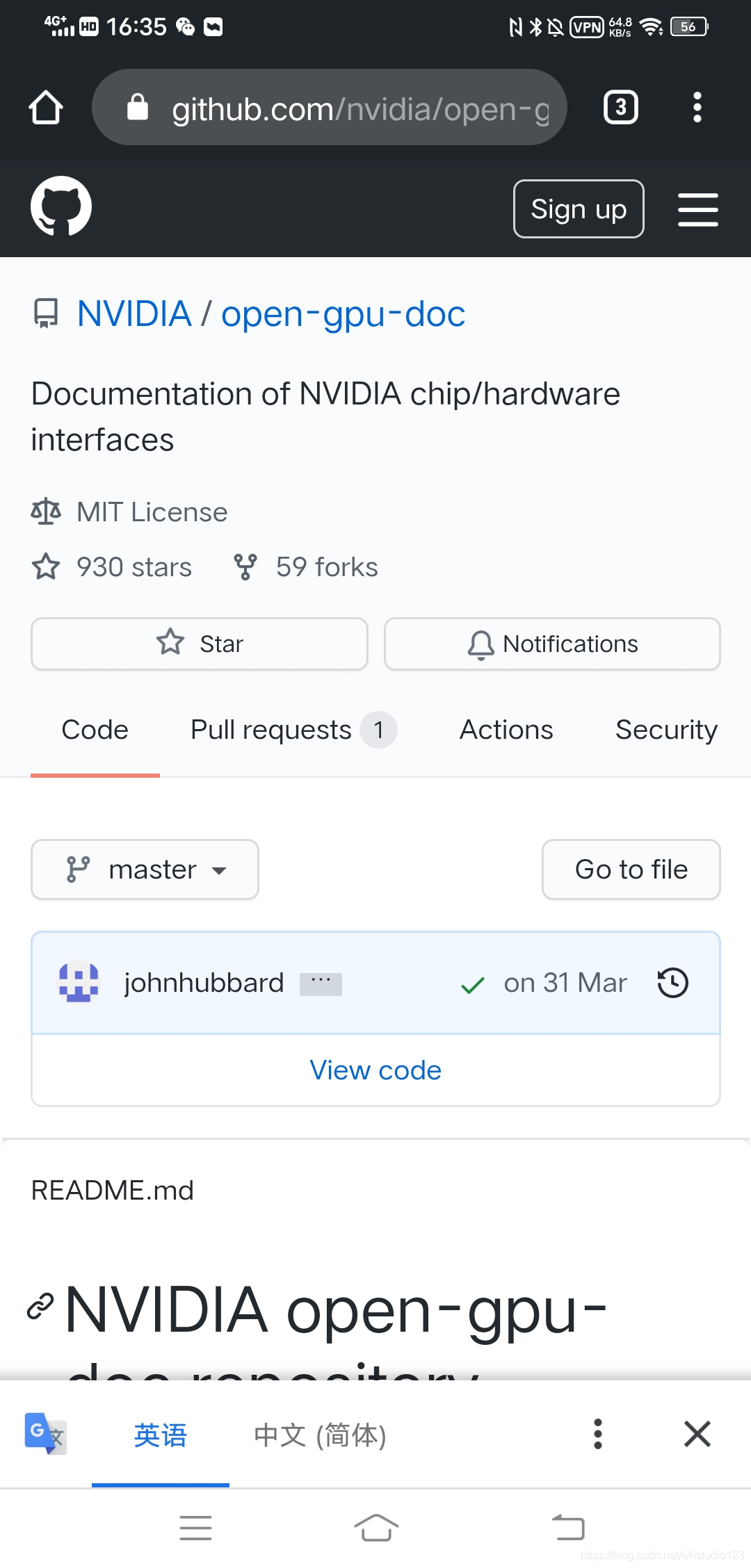Image resolution: width=751 pixels, height=1568 pixels.
Task: Click Go to file button
Action: [631, 869]
